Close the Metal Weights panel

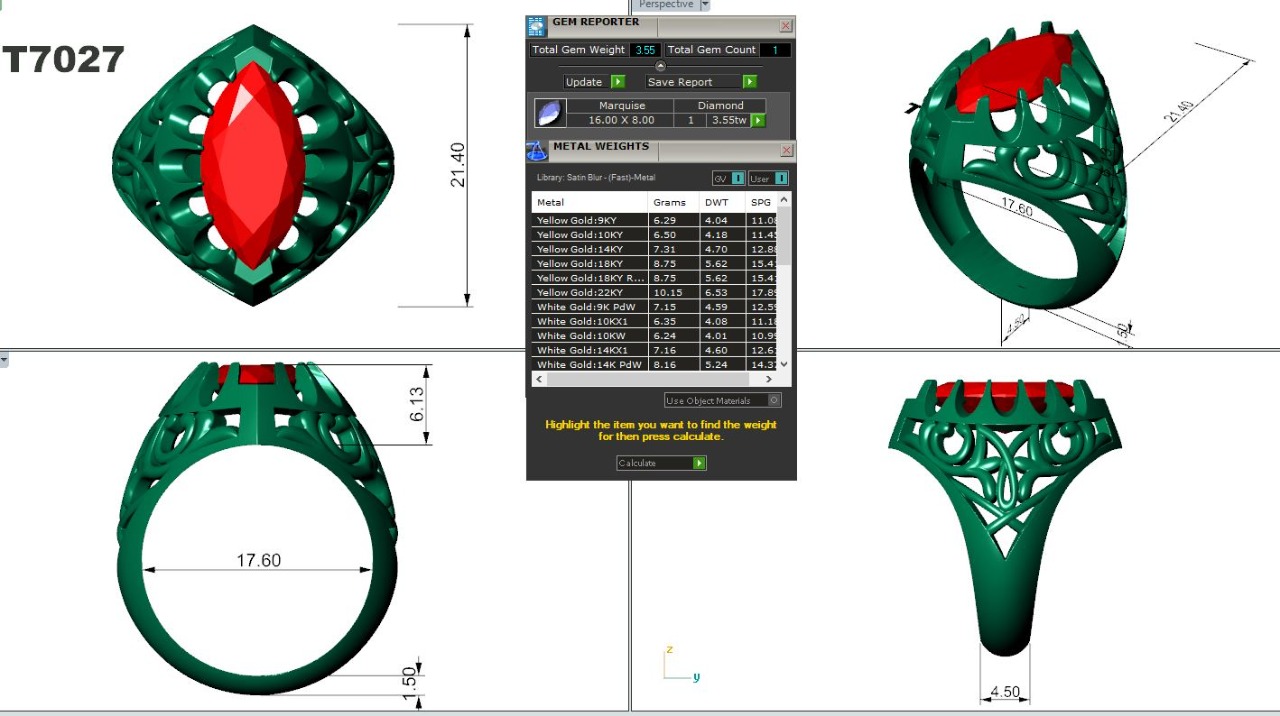[x=786, y=151]
